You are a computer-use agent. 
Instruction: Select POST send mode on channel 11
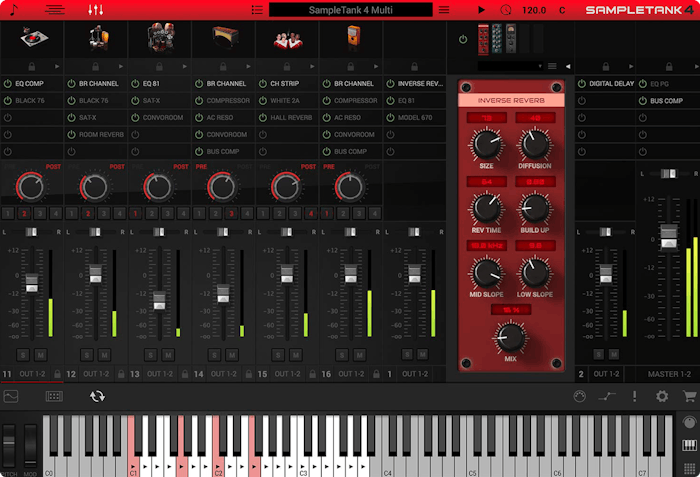[x=53, y=167]
